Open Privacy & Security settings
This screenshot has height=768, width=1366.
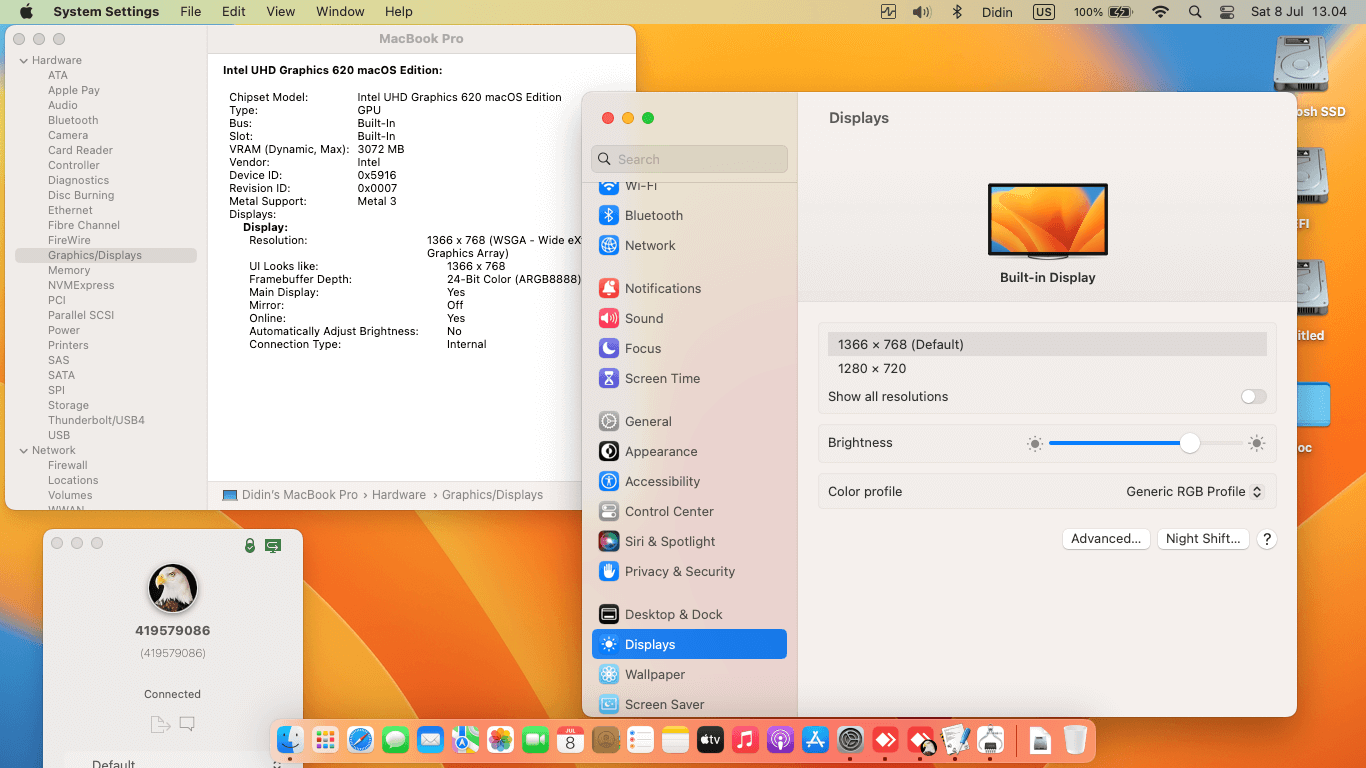point(679,571)
